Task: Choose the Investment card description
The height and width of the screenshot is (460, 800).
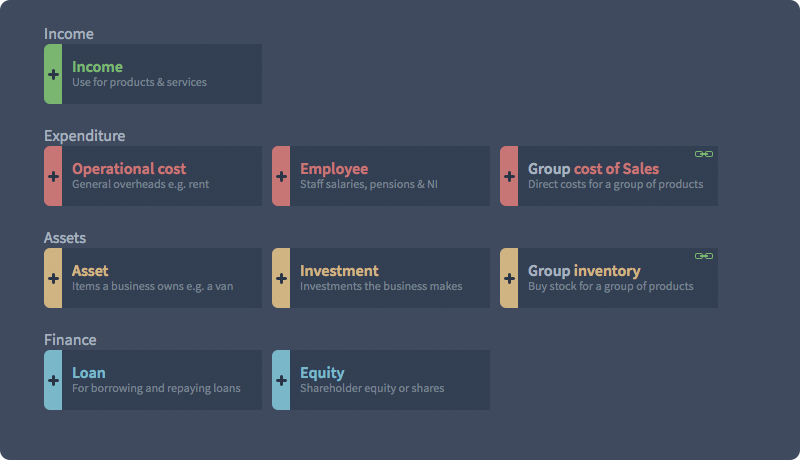Action: (x=381, y=286)
